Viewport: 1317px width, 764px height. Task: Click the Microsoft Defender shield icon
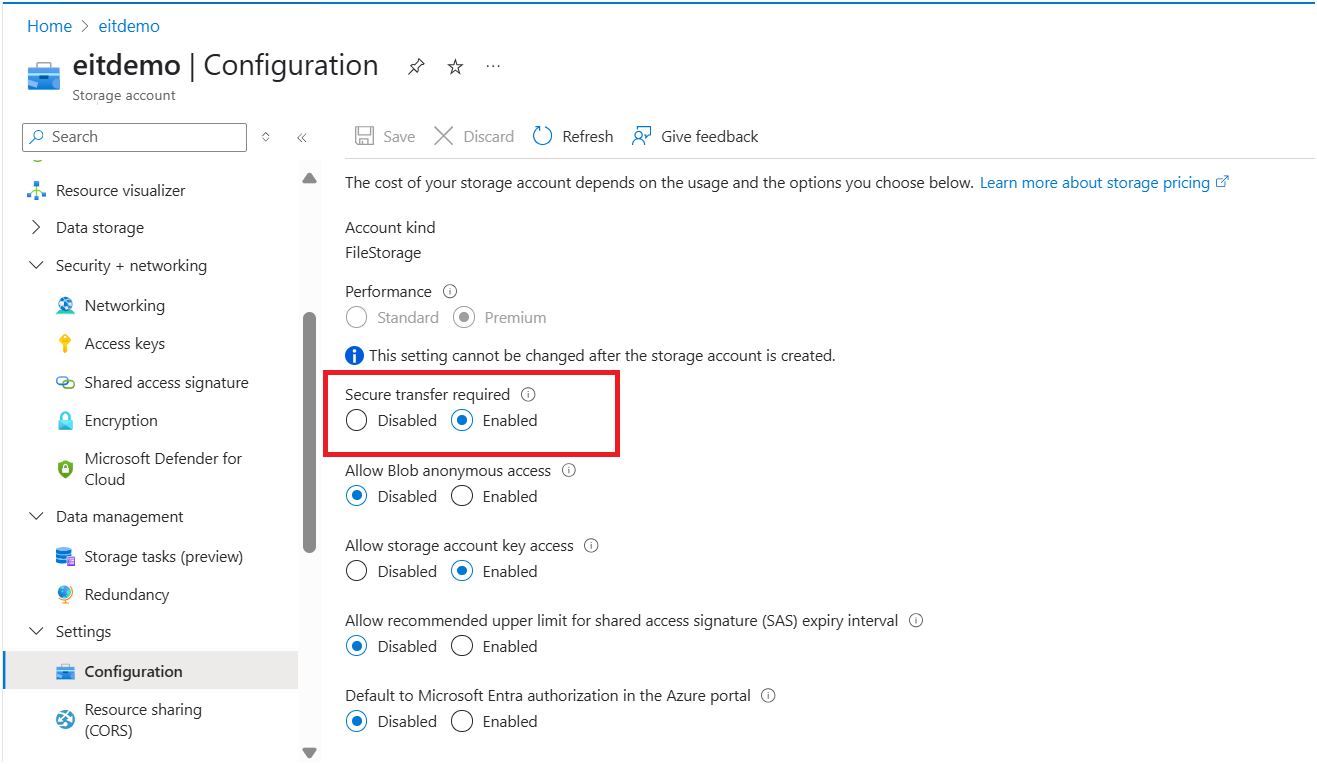pos(65,469)
